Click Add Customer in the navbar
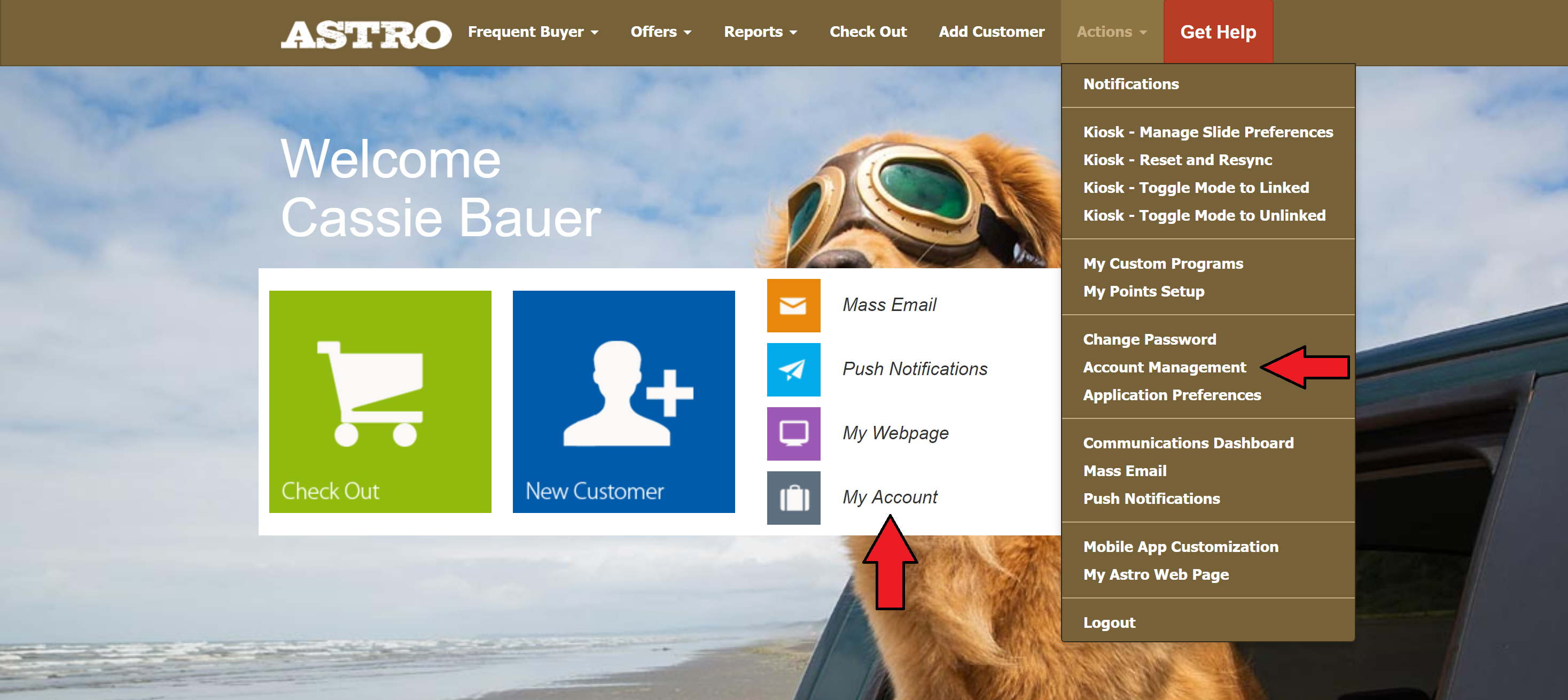 [x=991, y=32]
